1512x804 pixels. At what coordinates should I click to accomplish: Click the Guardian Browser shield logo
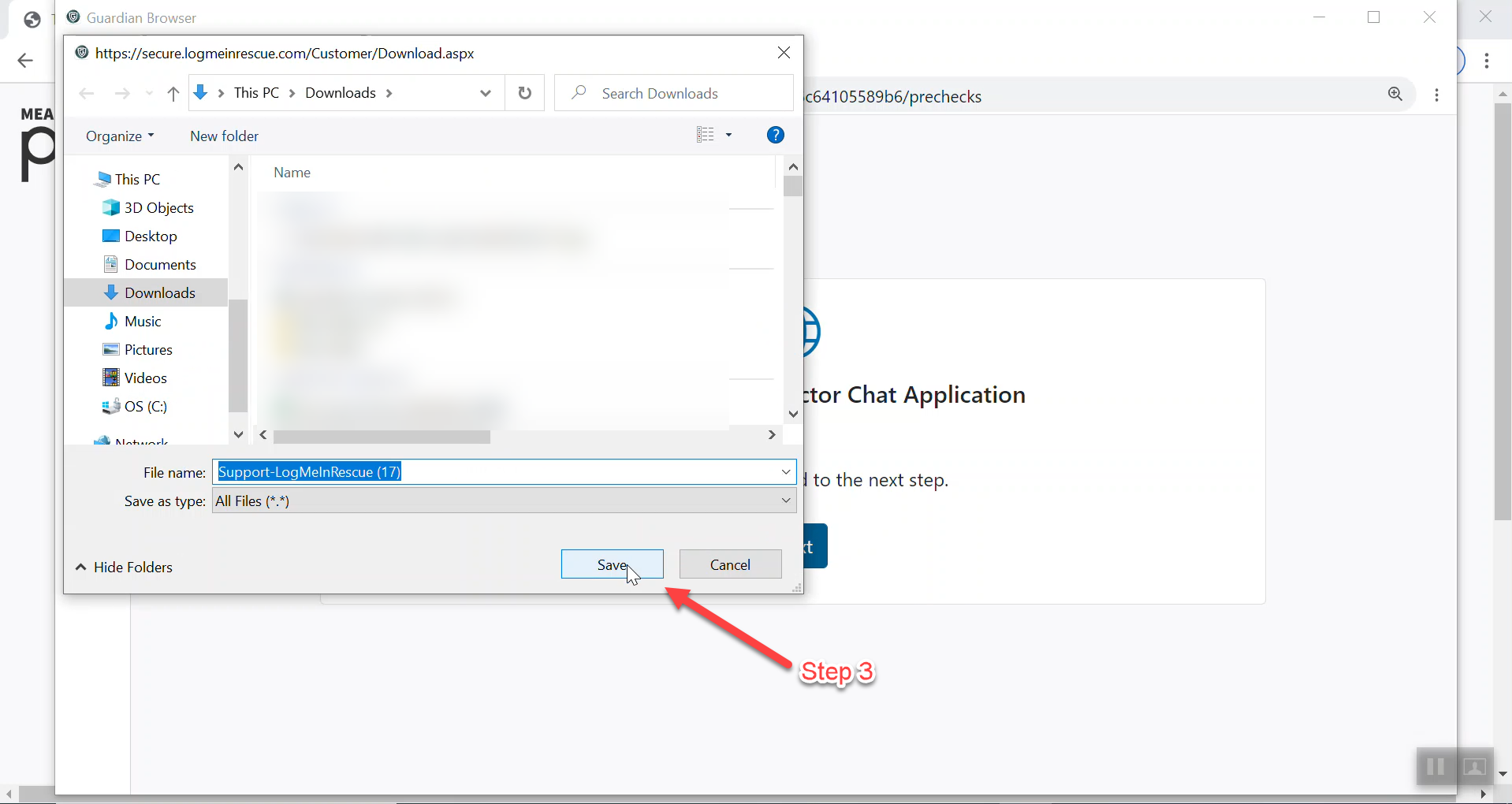pyautogui.click(x=73, y=17)
